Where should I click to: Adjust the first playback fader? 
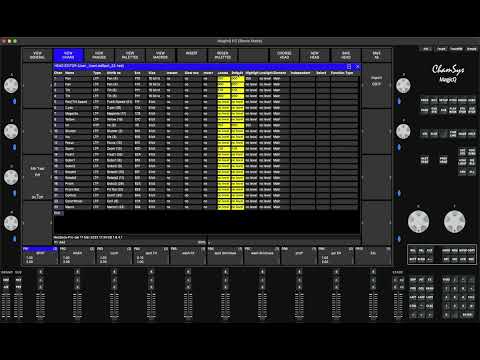coord(41,306)
